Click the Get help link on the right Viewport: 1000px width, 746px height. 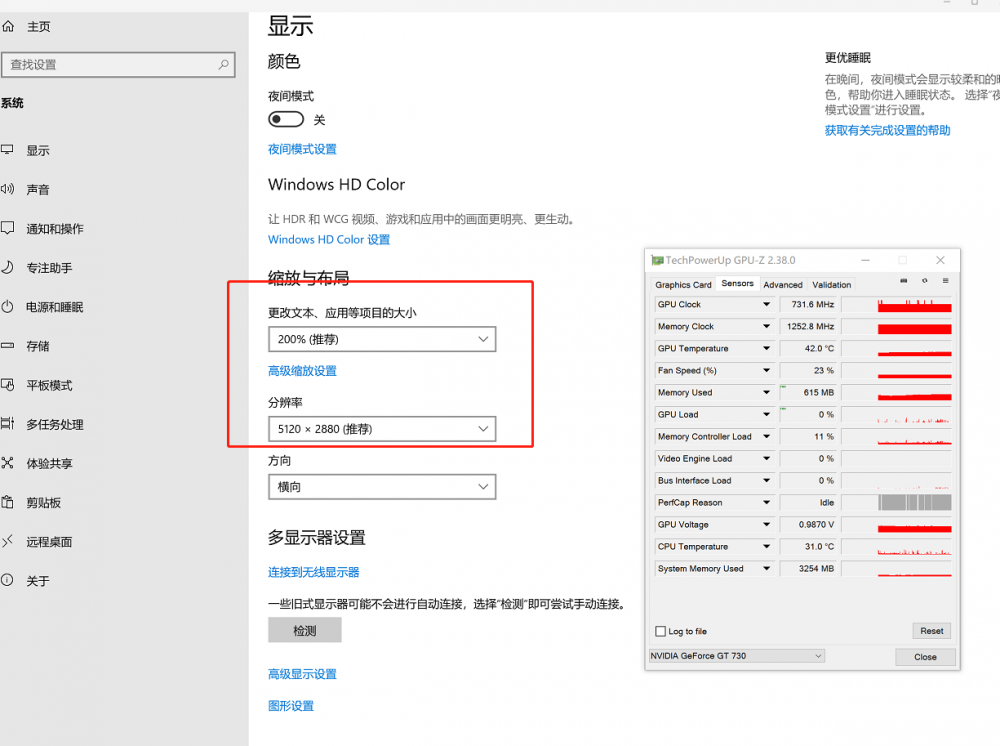coord(887,131)
